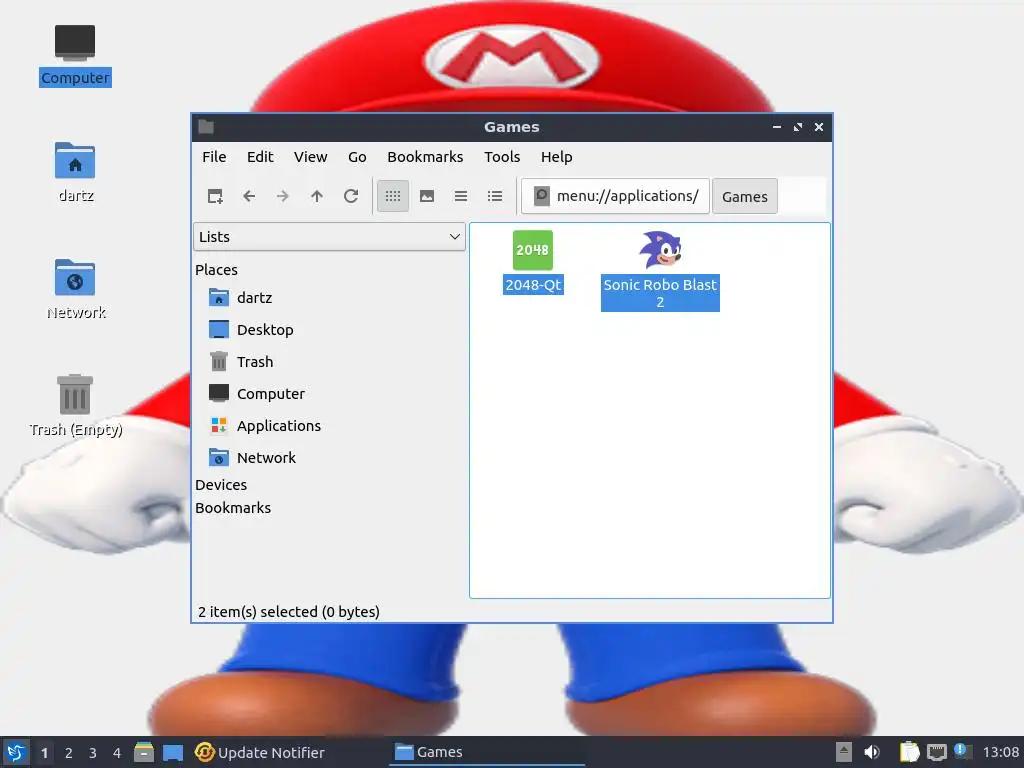Image resolution: width=1024 pixels, height=768 pixels.
Task: Click the window folder icon in titlebar
Action: (x=206, y=127)
